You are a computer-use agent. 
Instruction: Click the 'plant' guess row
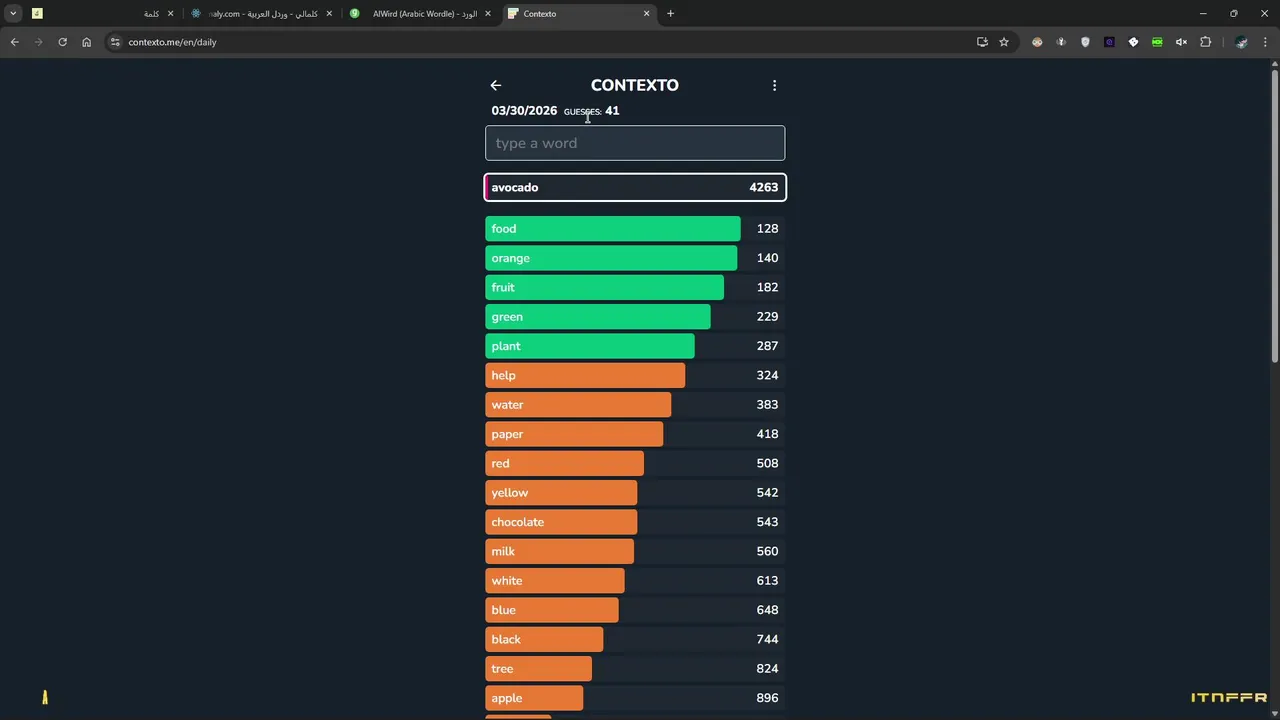[635, 346]
